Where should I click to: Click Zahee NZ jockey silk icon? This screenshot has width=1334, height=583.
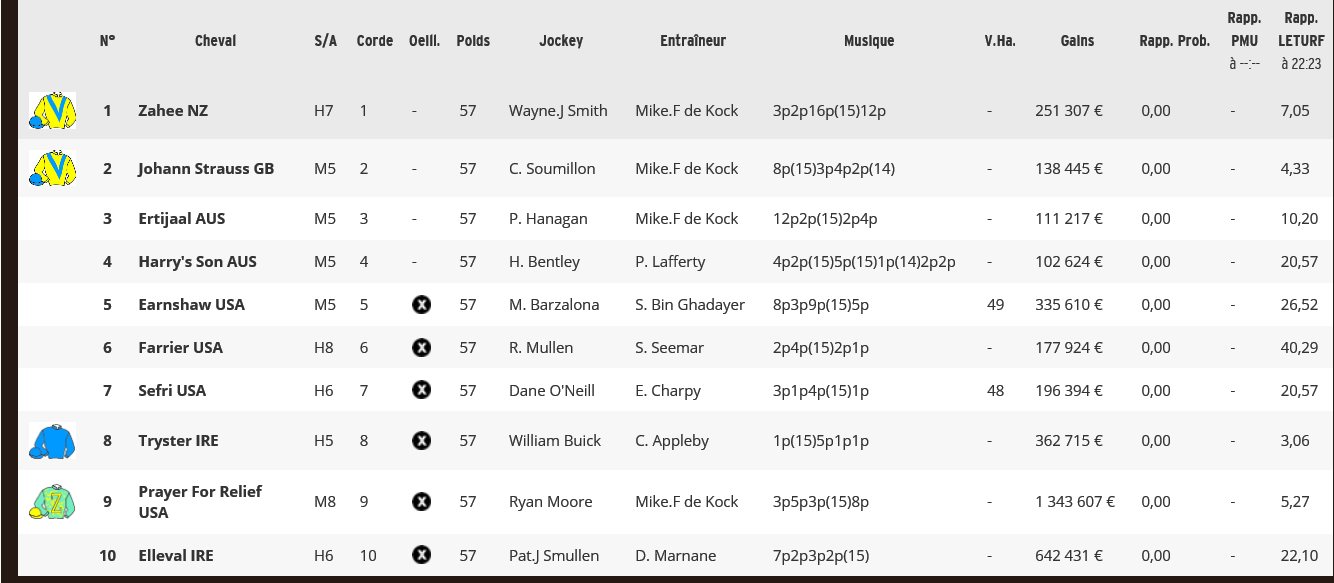pos(53,111)
